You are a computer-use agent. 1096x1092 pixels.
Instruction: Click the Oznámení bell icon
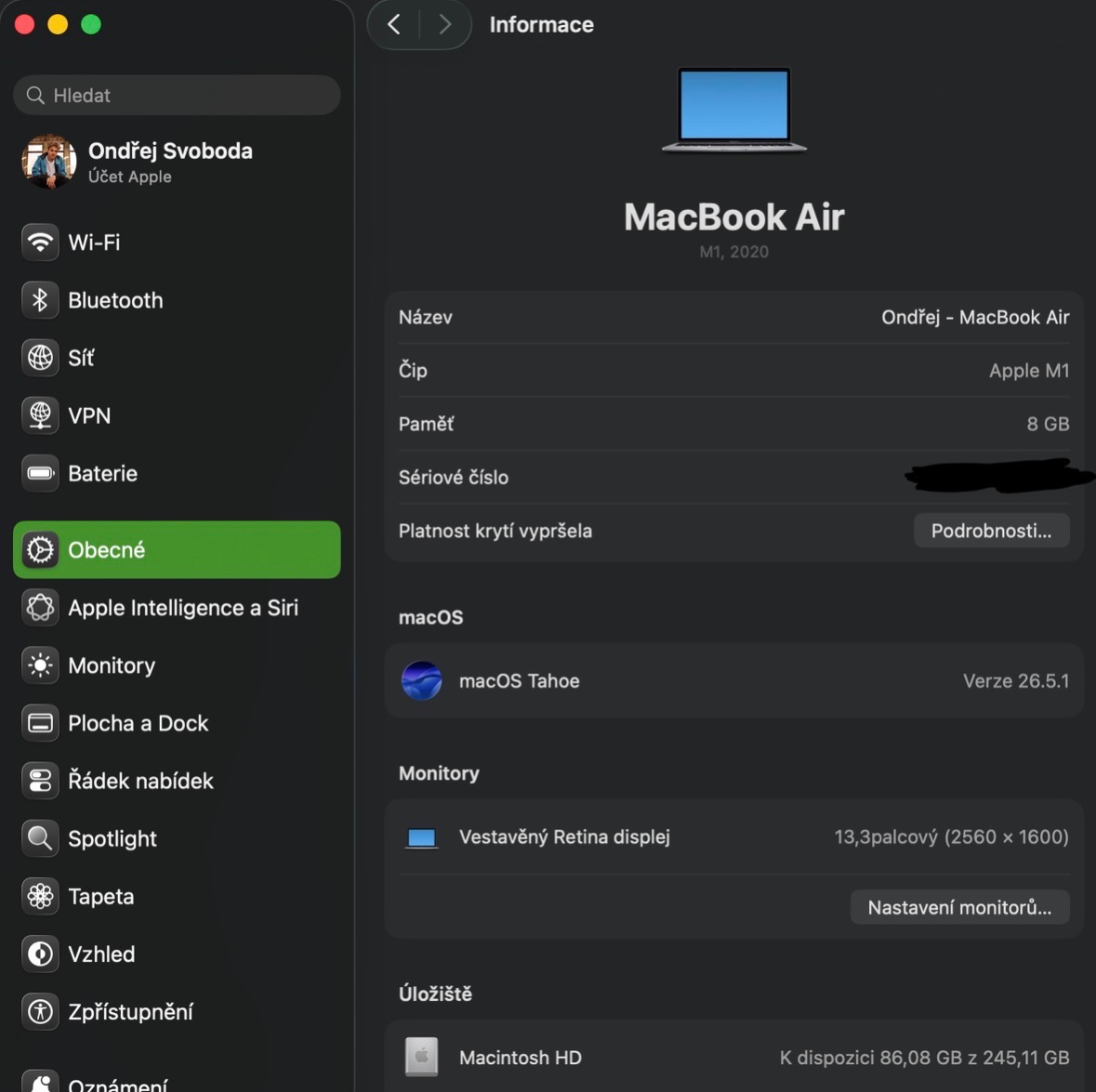pos(40,1081)
